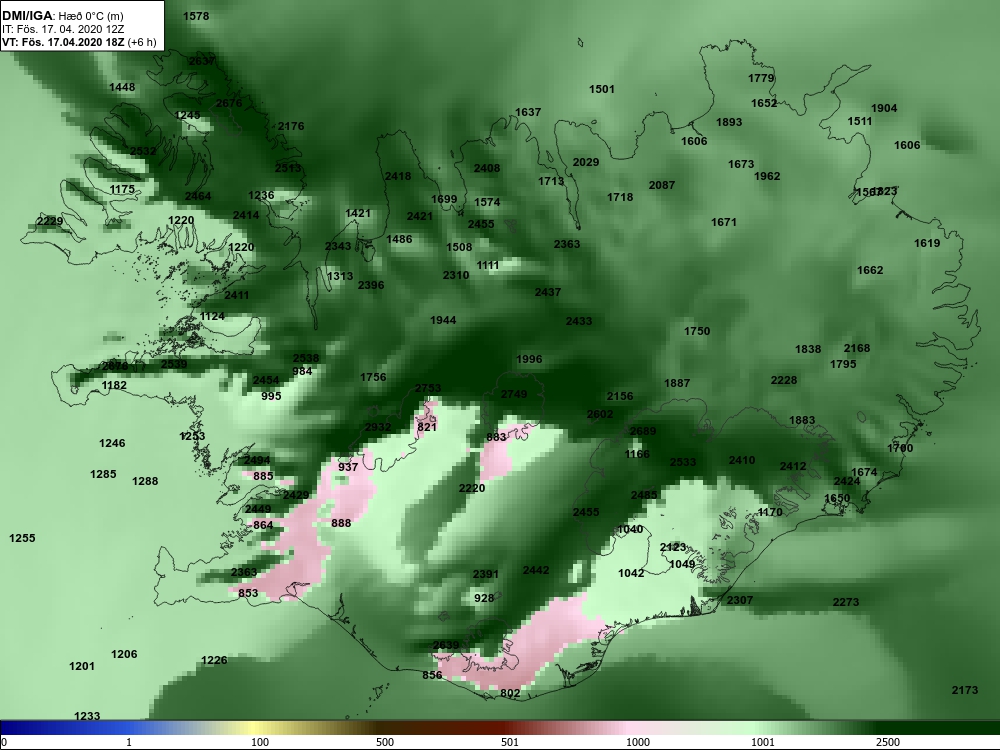Select the map value '1166'
This screenshot has height=750, width=1000.
(636, 454)
